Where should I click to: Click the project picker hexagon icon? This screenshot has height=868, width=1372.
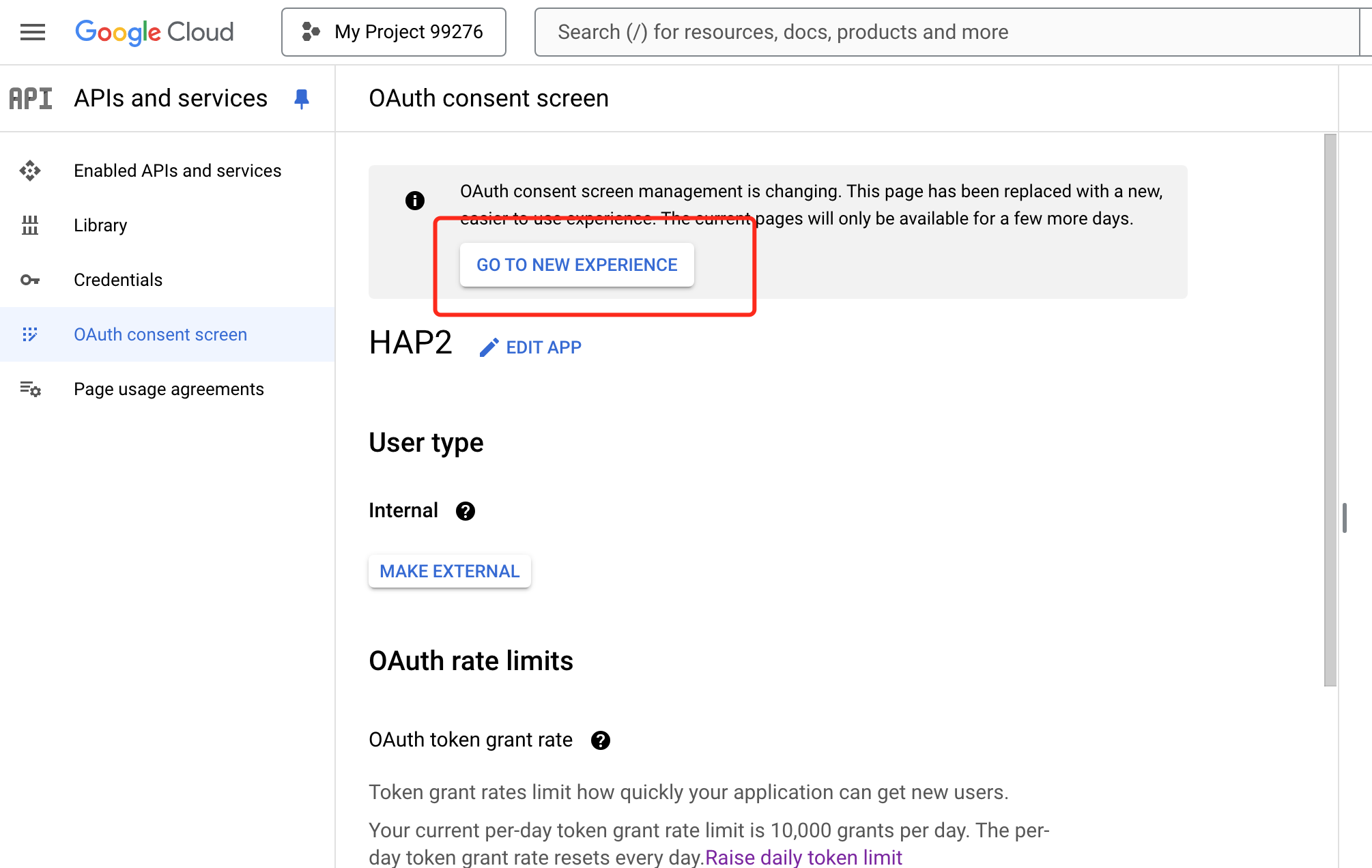pyautogui.click(x=311, y=32)
